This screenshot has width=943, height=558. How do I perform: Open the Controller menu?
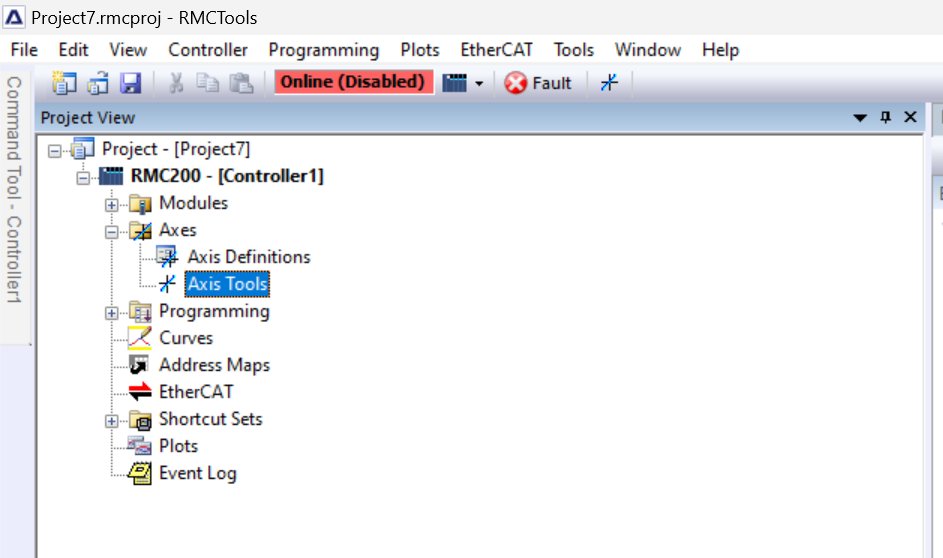point(207,50)
